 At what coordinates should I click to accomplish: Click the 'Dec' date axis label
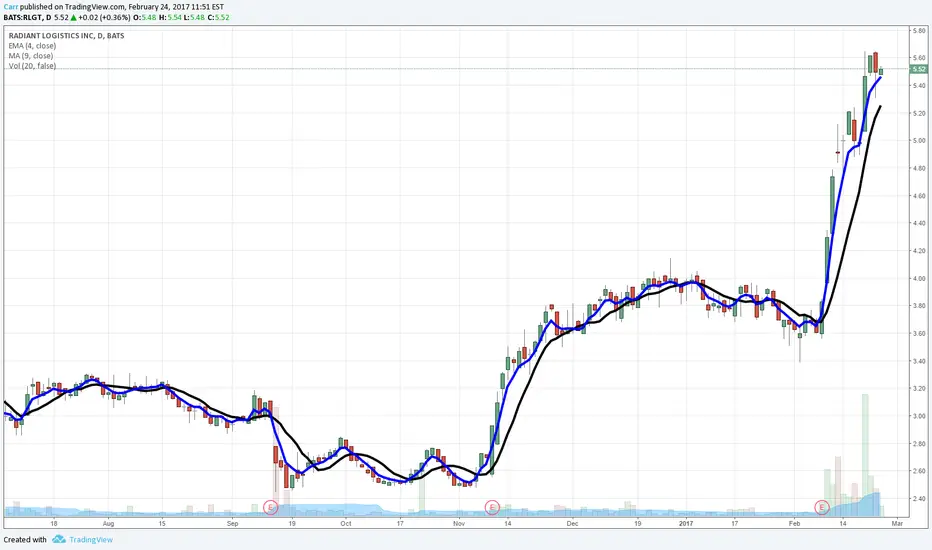tap(572, 524)
